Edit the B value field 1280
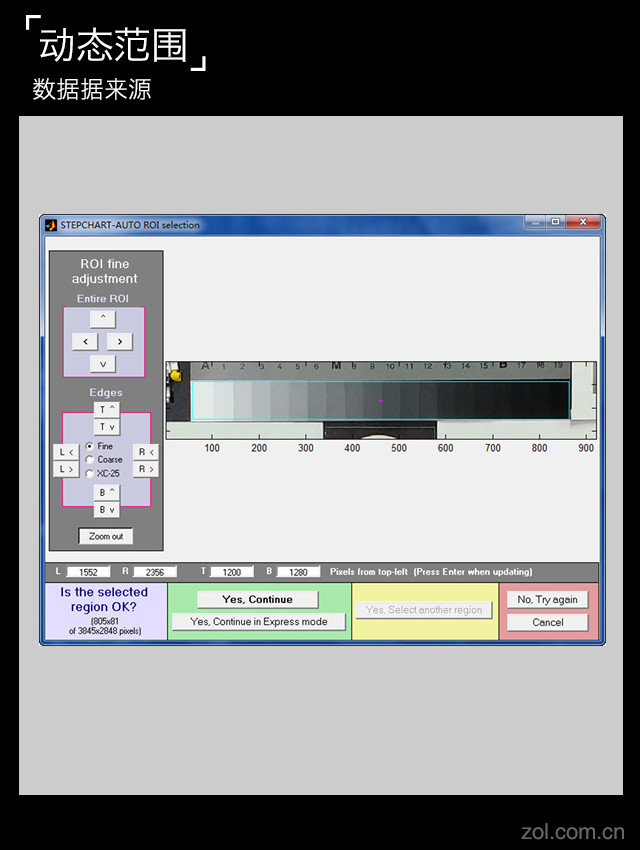Screen dimensions: 640x850 298,572
